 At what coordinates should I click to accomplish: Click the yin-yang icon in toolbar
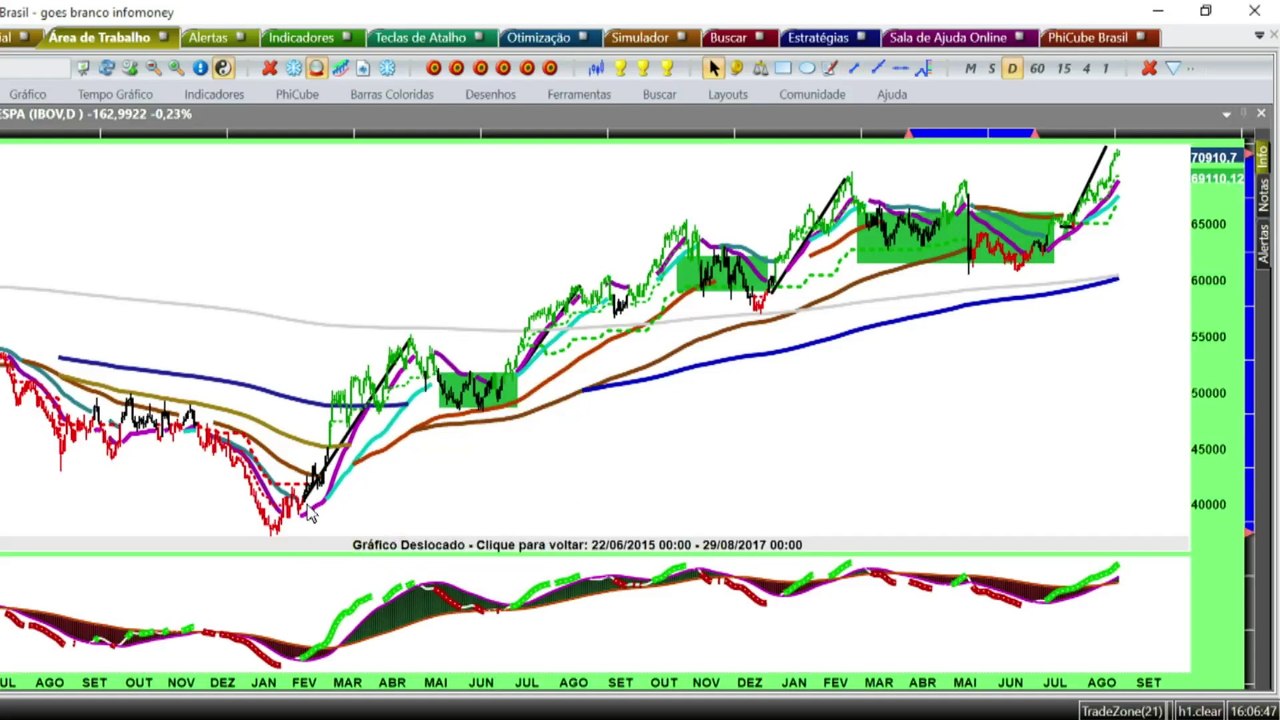click(x=223, y=68)
